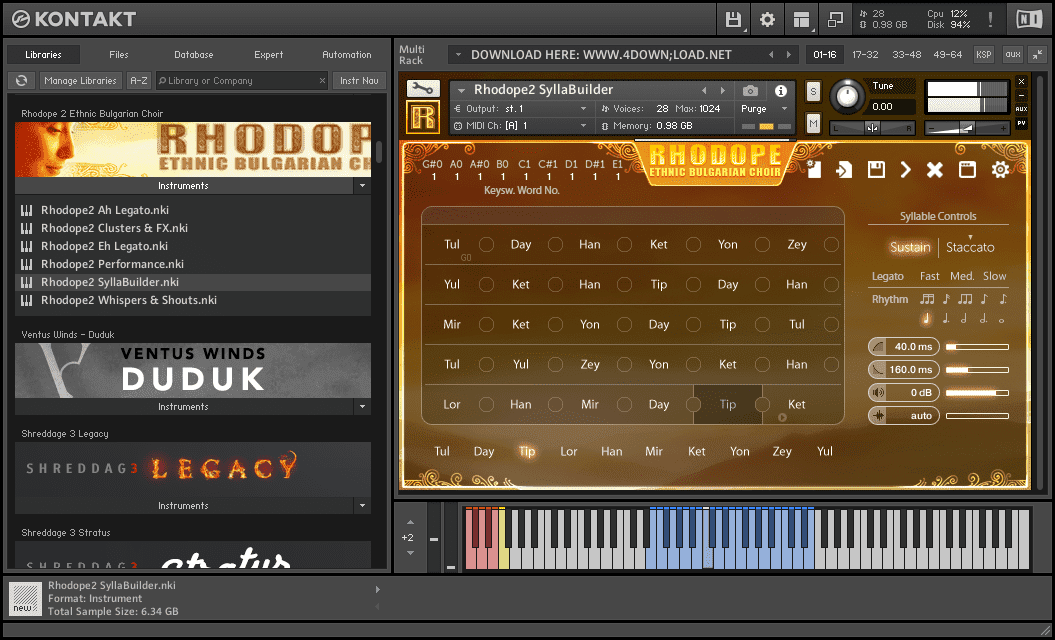Click the exclamation panic button
Image resolution: width=1055 pixels, height=640 pixels.
point(990,20)
